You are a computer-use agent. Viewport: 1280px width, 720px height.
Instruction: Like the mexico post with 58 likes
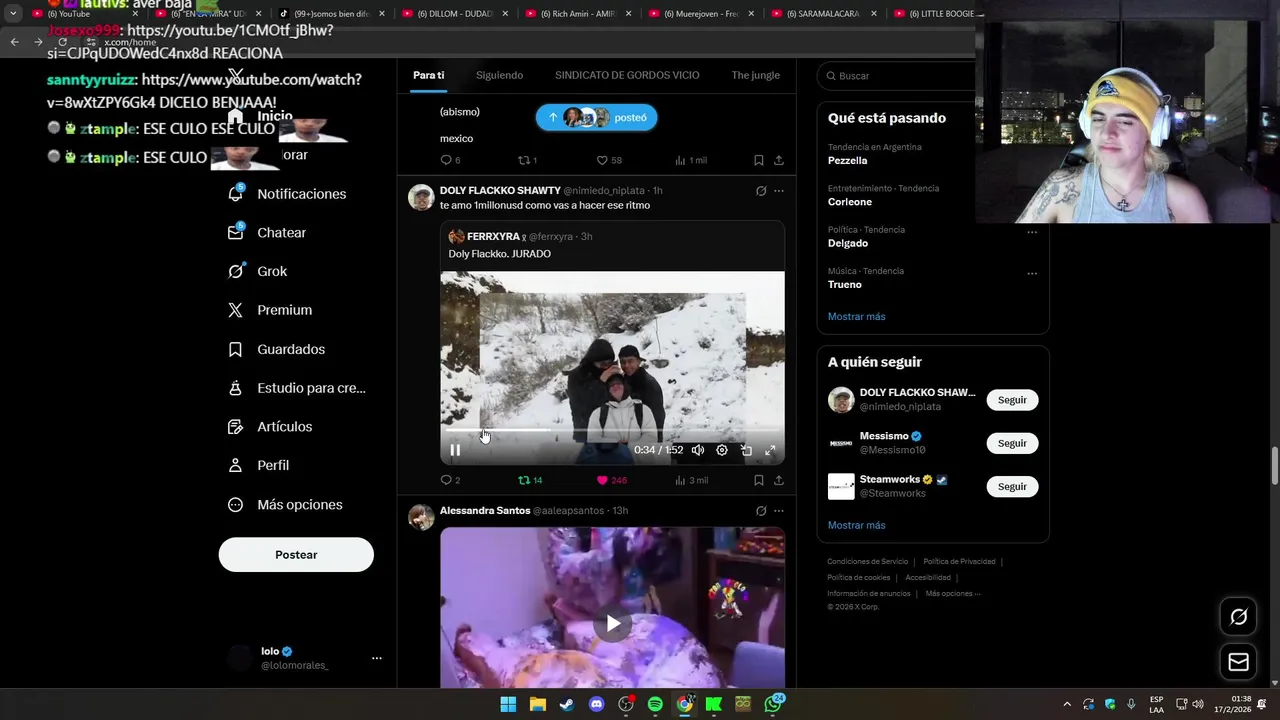click(609, 160)
